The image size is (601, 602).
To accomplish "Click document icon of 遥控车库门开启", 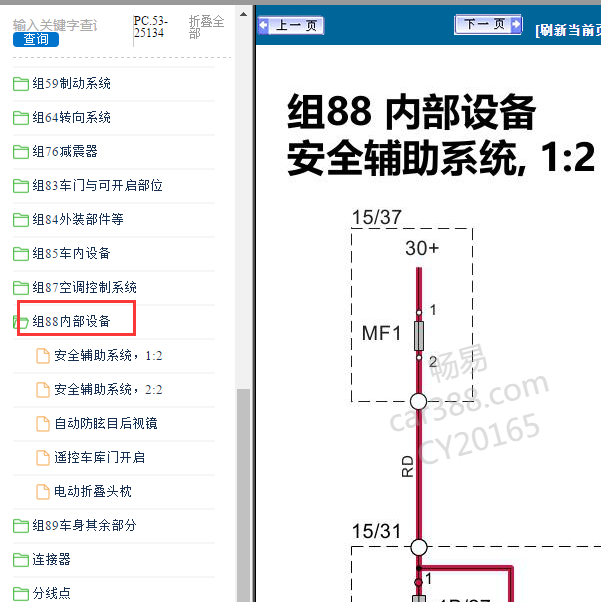I will pos(43,457).
